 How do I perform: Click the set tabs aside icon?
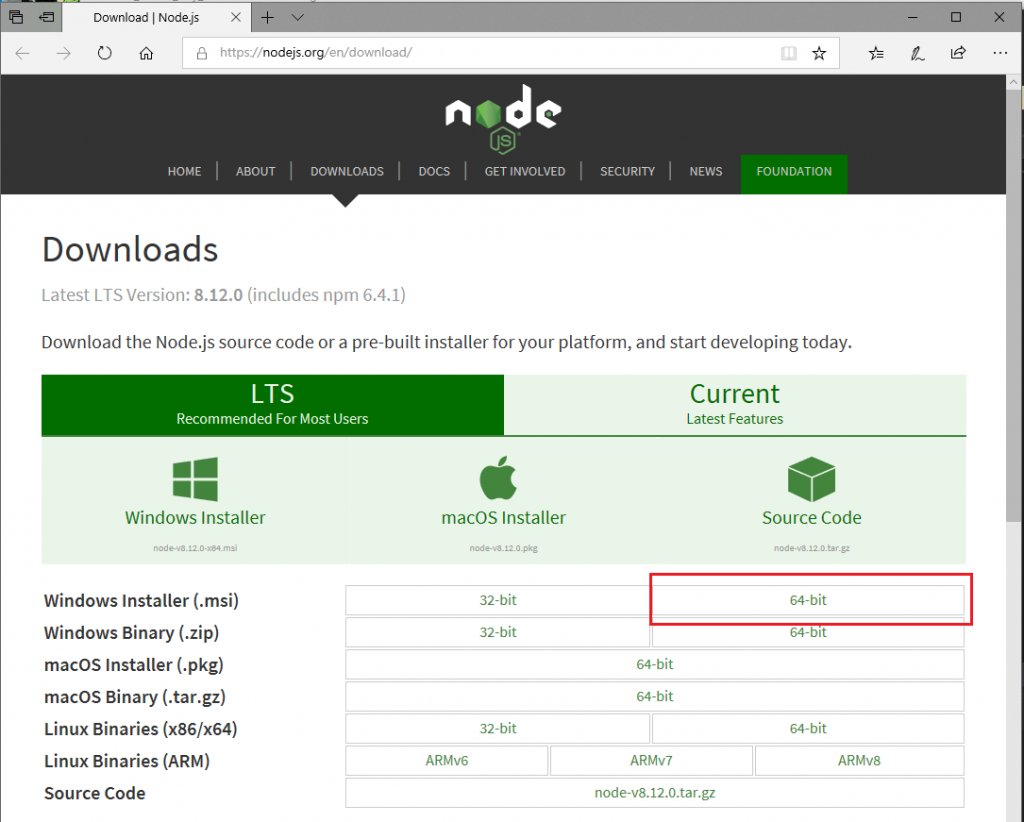click(x=46, y=17)
